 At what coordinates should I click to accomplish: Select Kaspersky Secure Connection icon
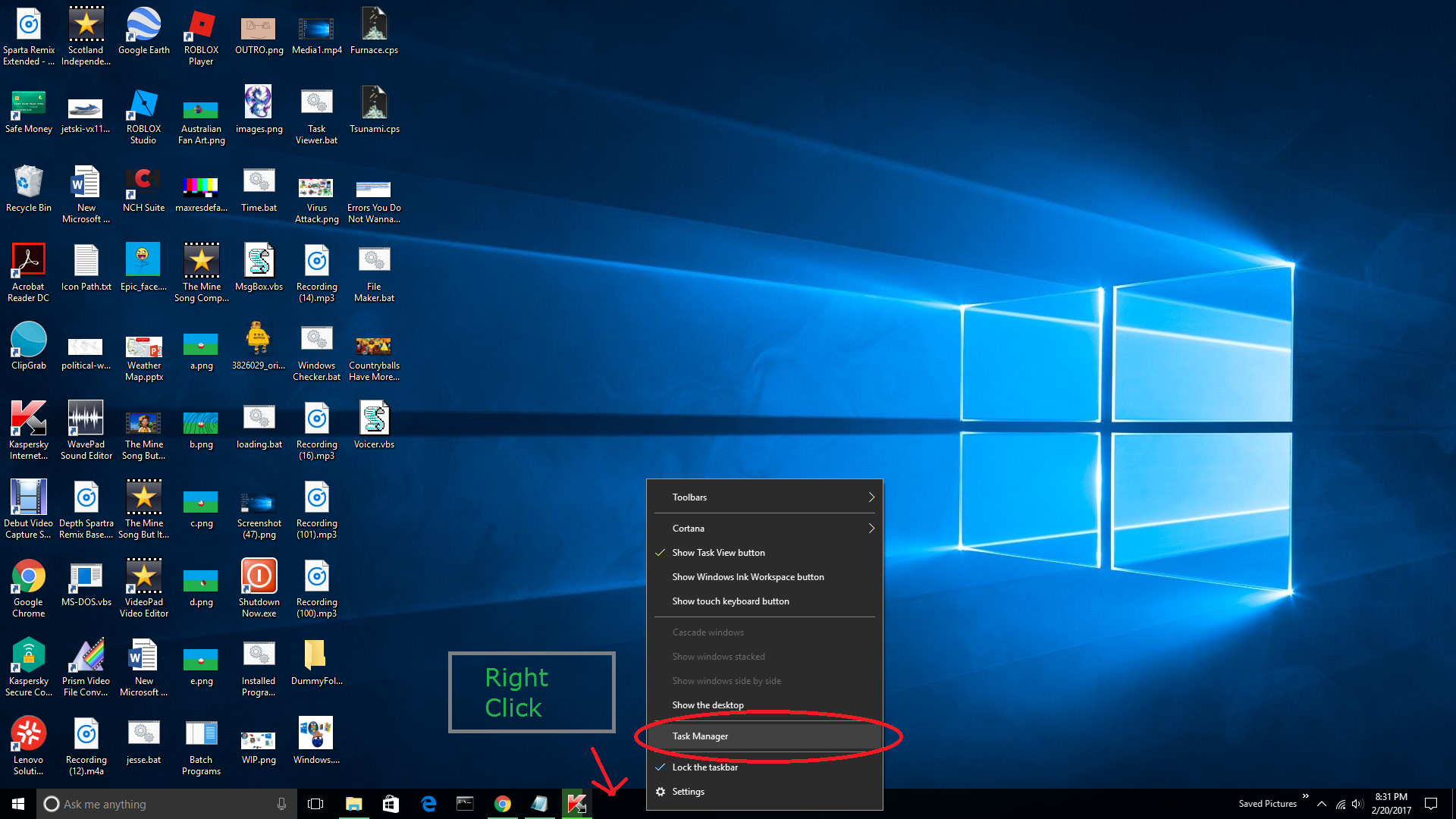(29, 668)
